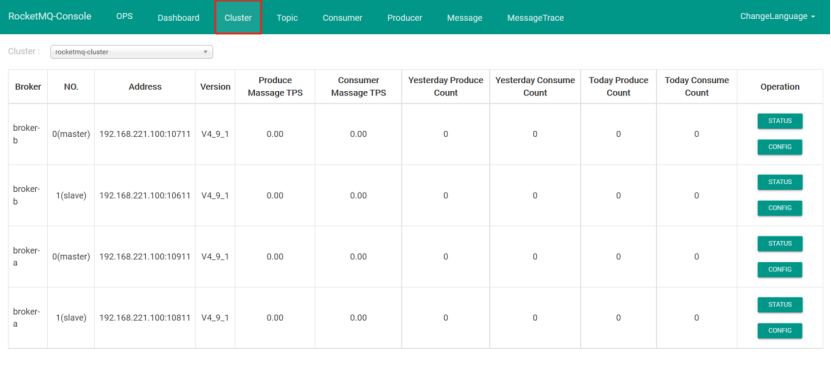The width and height of the screenshot is (831, 370).
Task: Click the Produce Massage TPS header
Action: coord(275,86)
